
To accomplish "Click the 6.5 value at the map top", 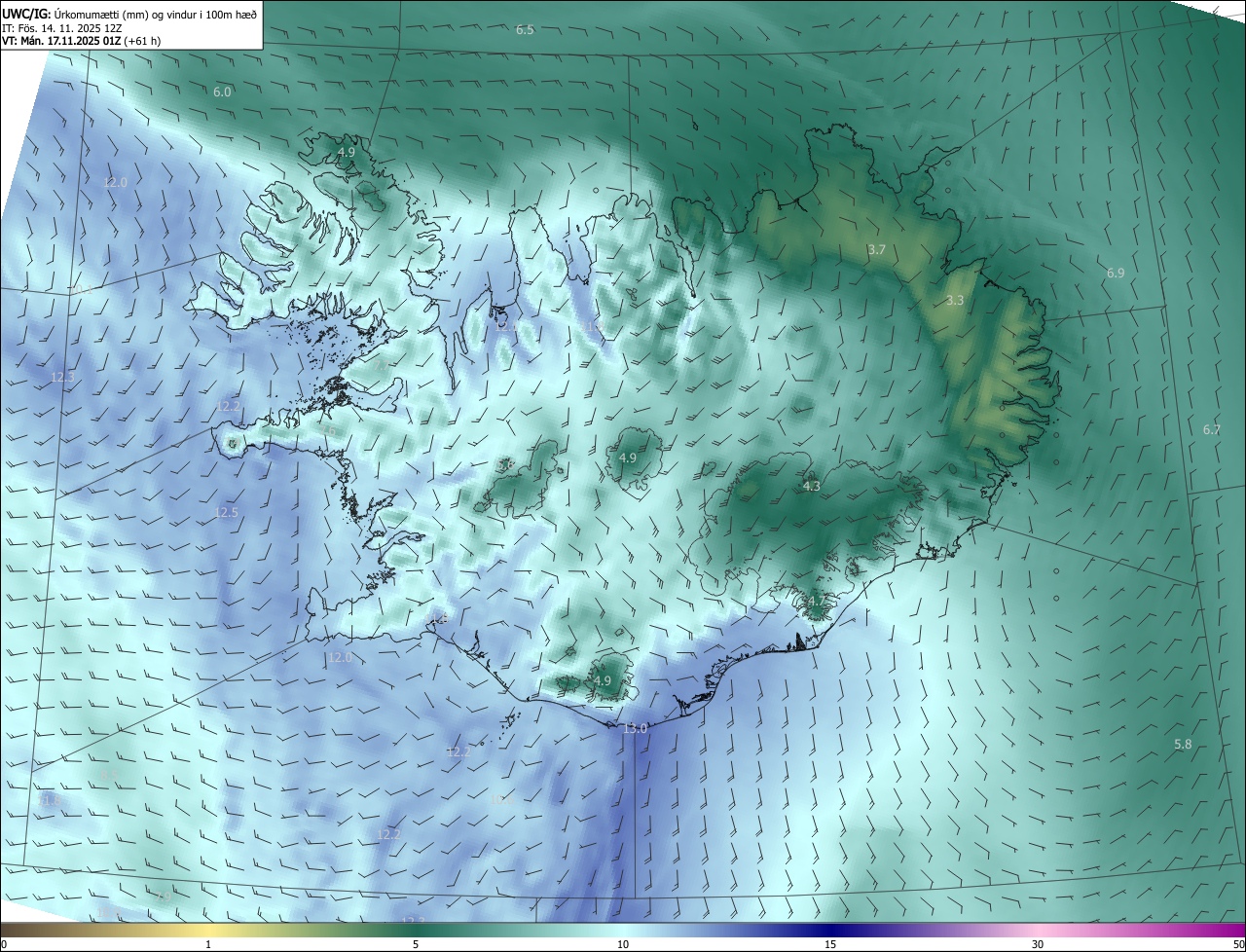I will 525,30.
